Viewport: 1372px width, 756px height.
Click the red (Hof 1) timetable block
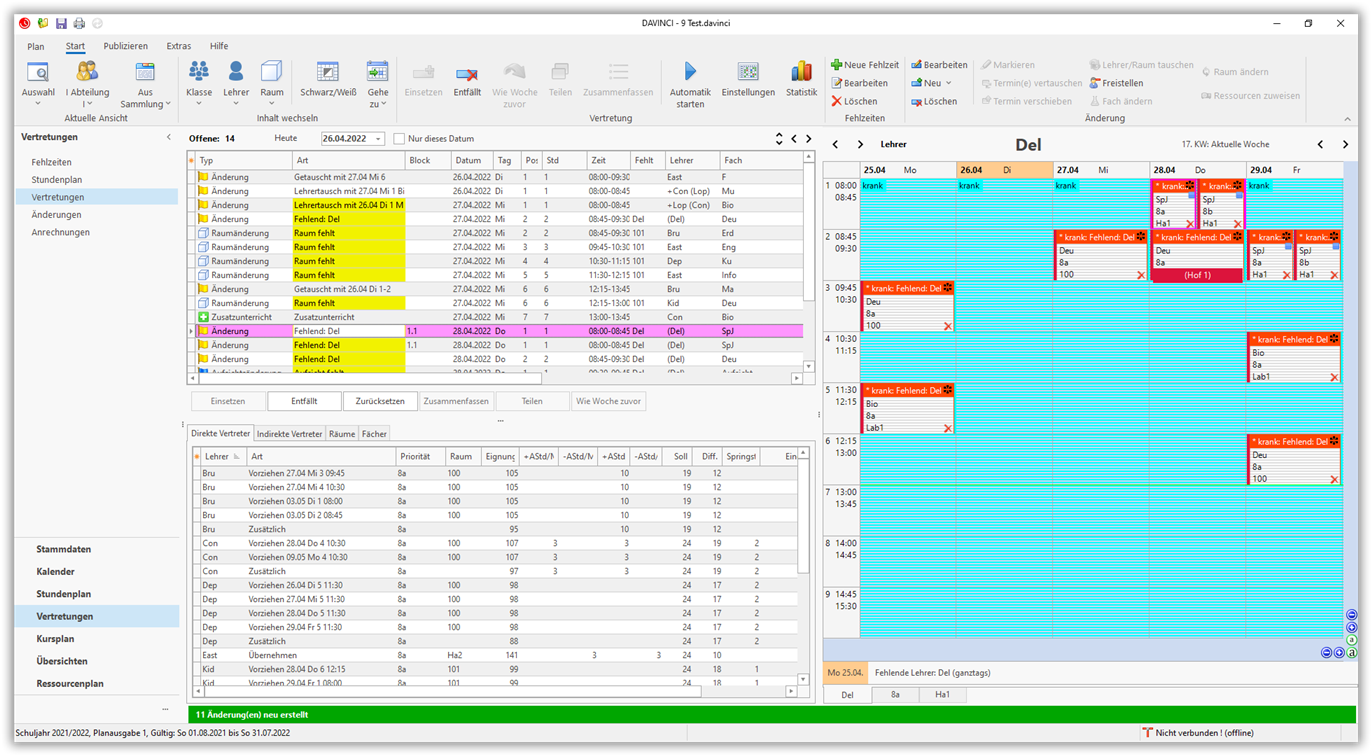pos(1197,275)
